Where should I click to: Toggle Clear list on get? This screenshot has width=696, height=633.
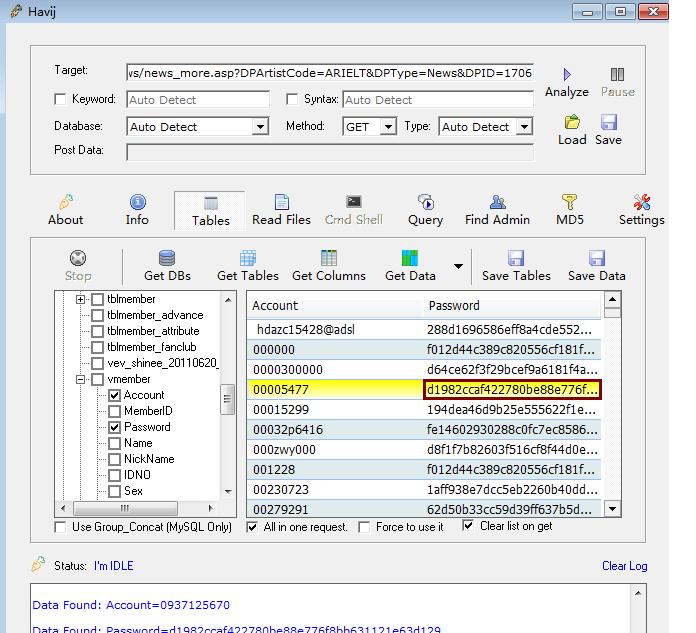468,526
